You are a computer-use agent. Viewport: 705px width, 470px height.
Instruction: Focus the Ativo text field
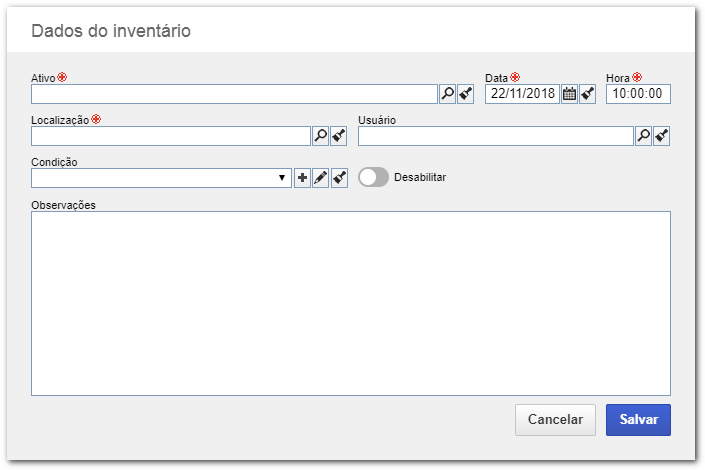(234, 94)
